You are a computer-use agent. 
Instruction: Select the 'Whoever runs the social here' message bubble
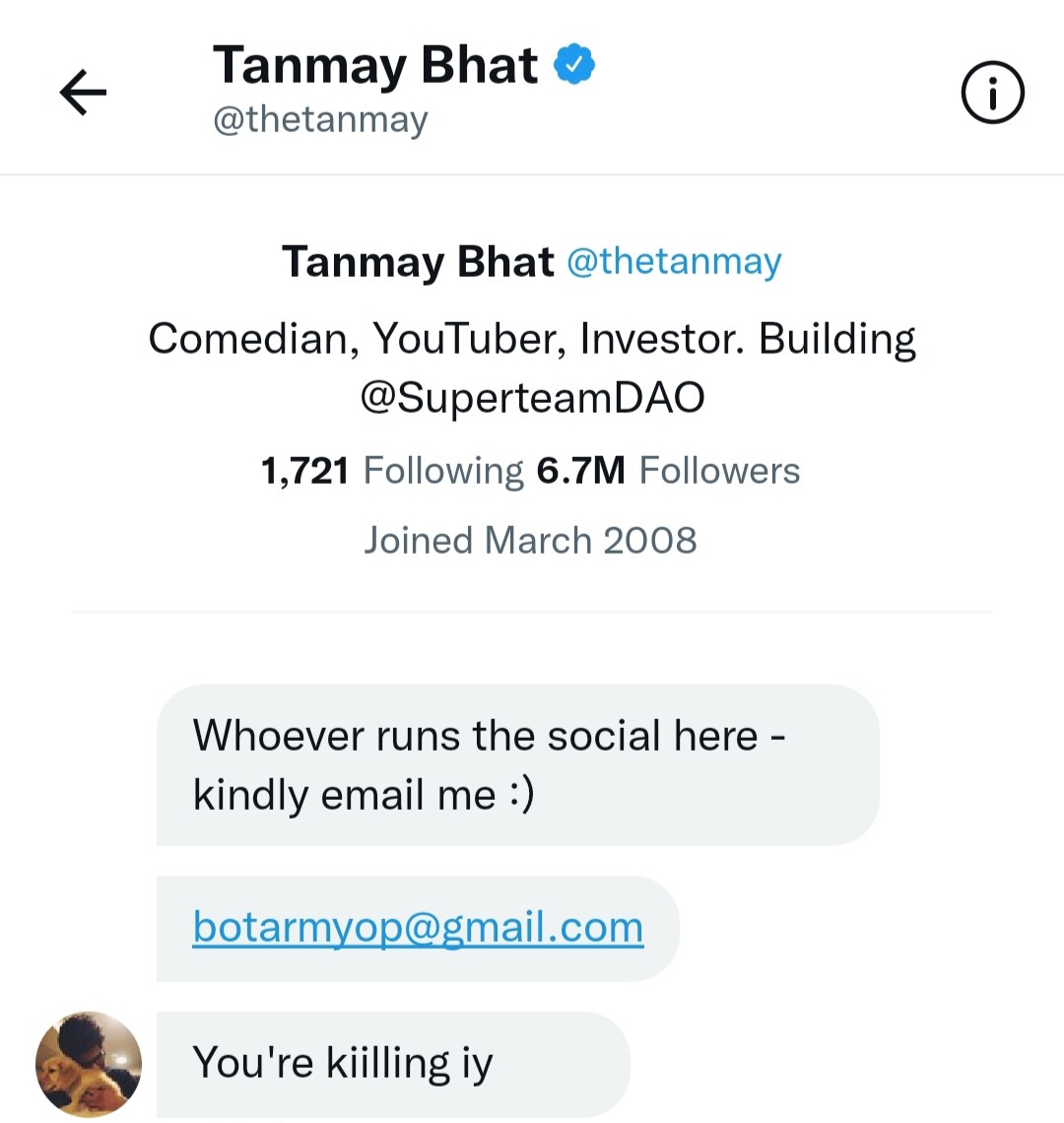pyautogui.click(x=518, y=764)
